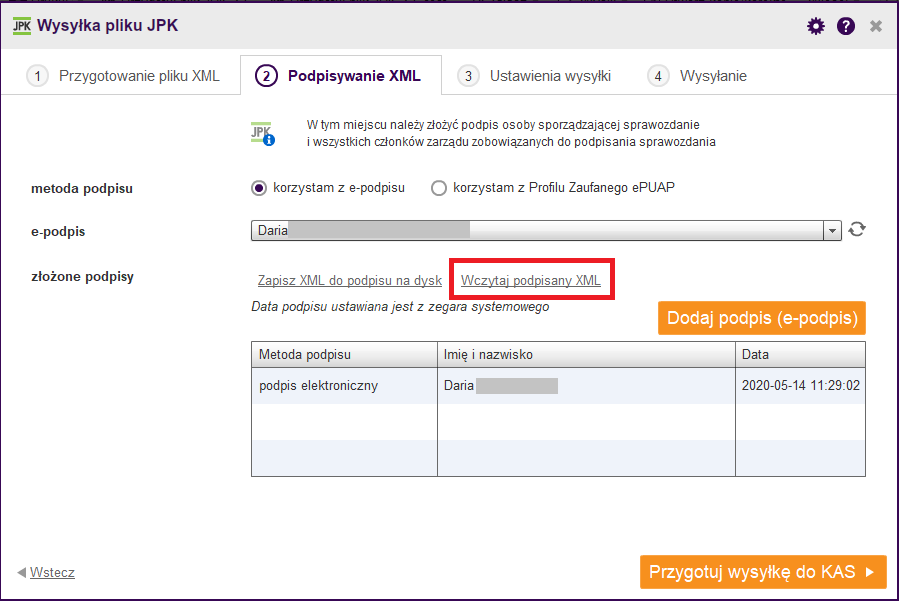
Task: Click the JPK logo in the title bar
Action: pyautogui.click(x=22, y=26)
